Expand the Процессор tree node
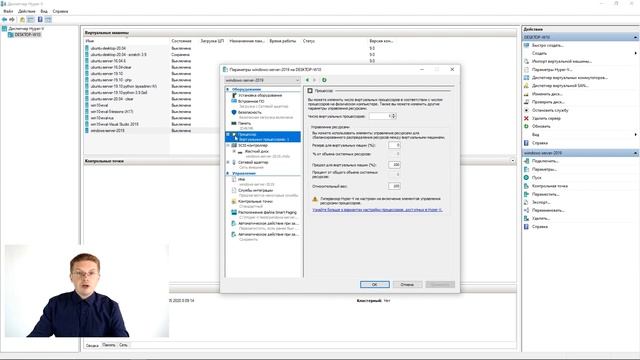The height and width of the screenshot is (360, 640). [228, 134]
